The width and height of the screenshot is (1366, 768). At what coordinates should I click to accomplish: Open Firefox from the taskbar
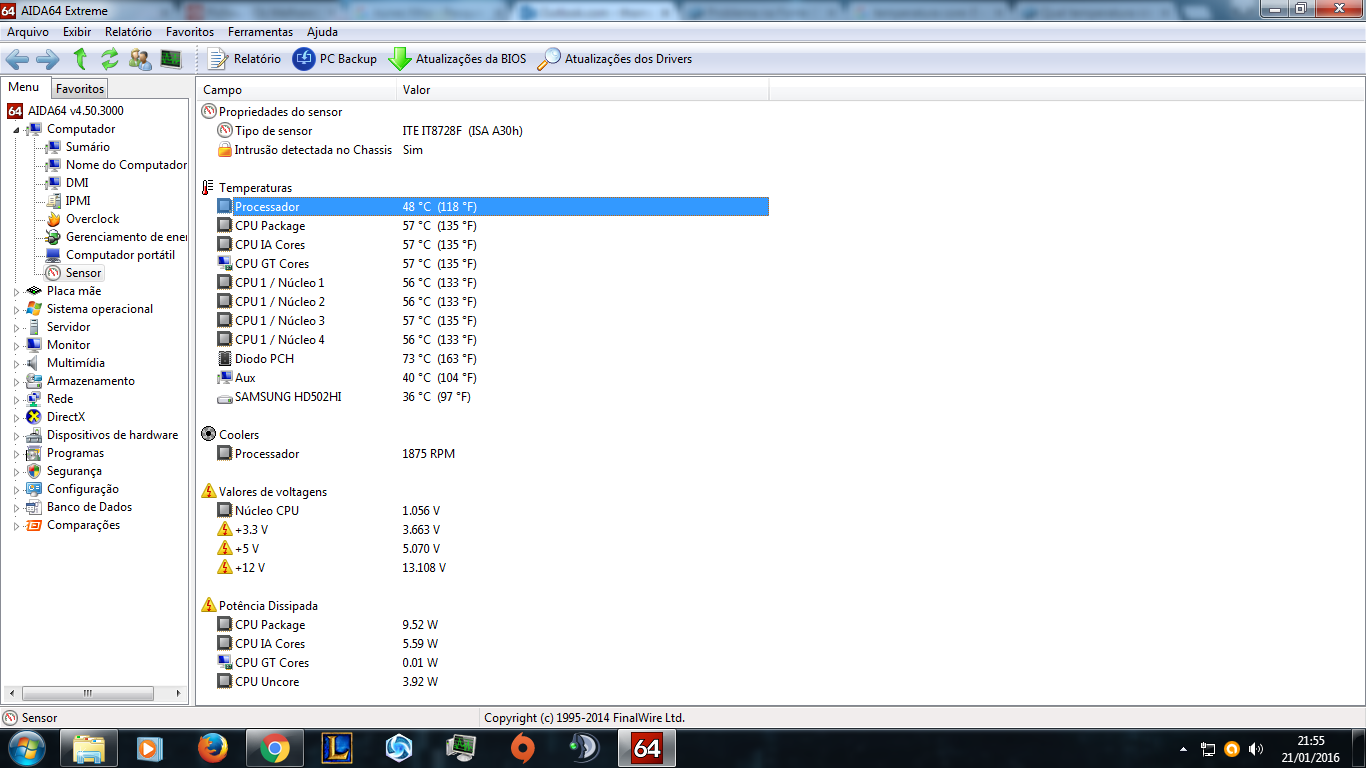coord(212,748)
